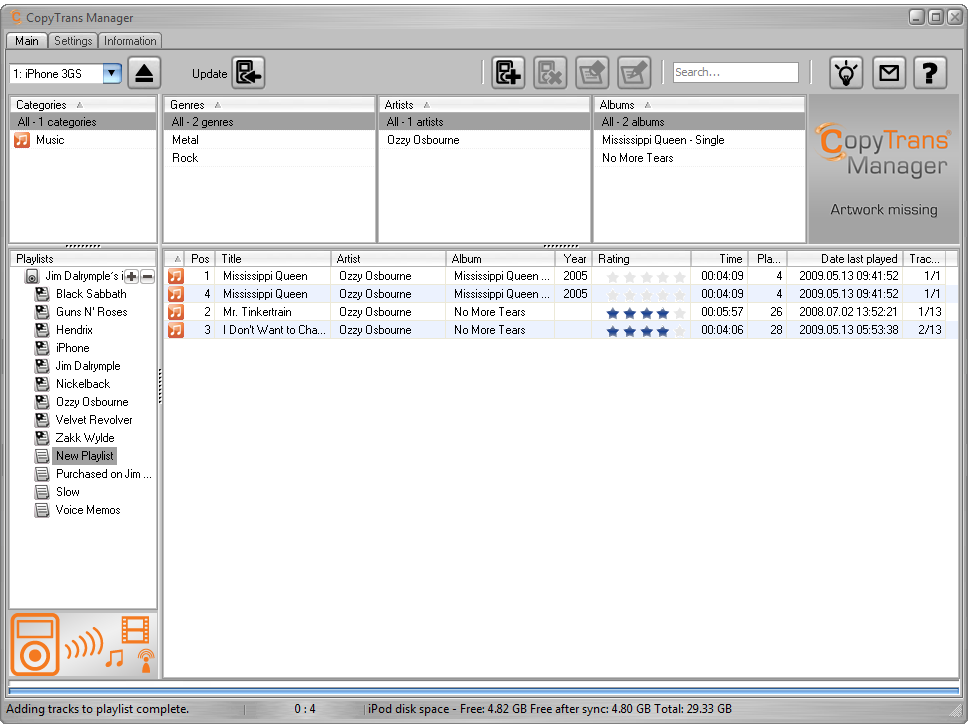
Task: Open the Purchased on Jim ... playlist
Action: point(103,474)
